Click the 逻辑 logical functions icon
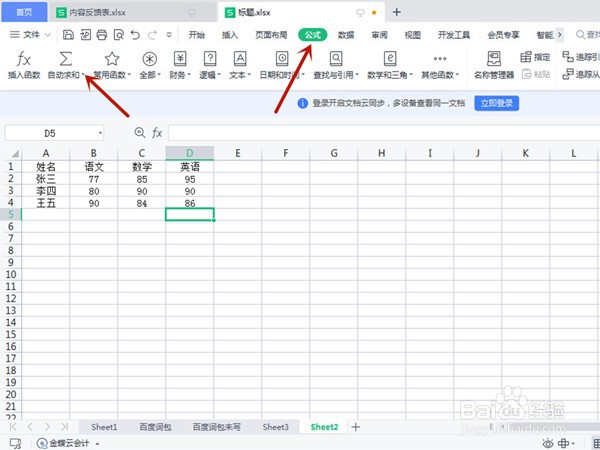 210,59
